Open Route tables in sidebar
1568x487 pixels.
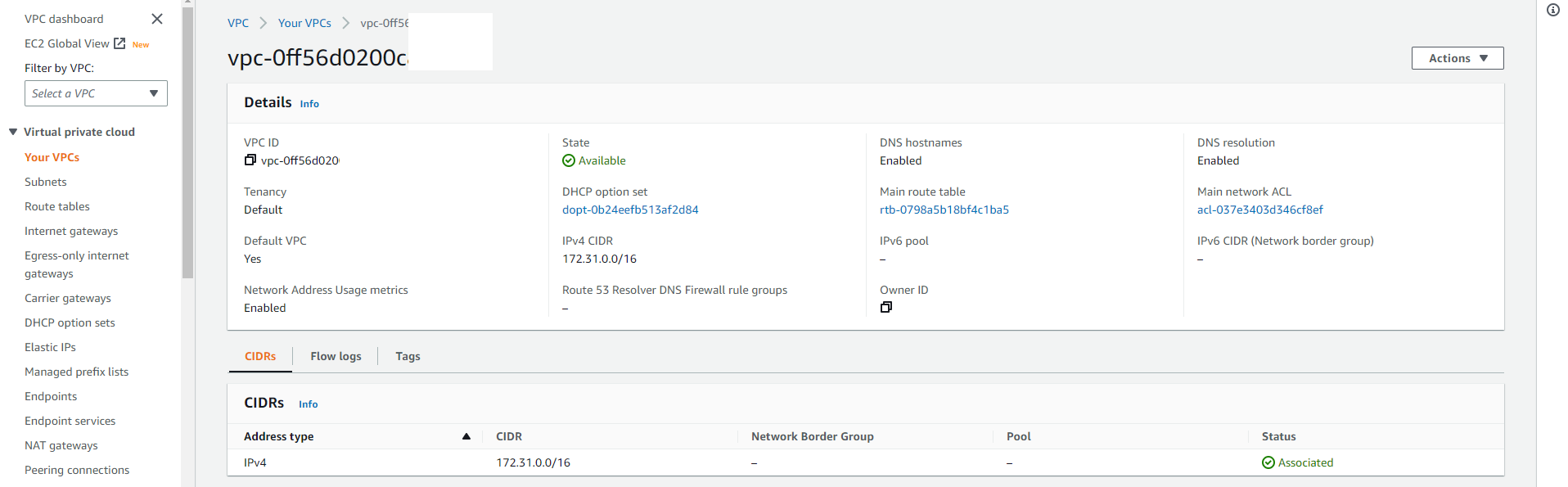click(57, 206)
